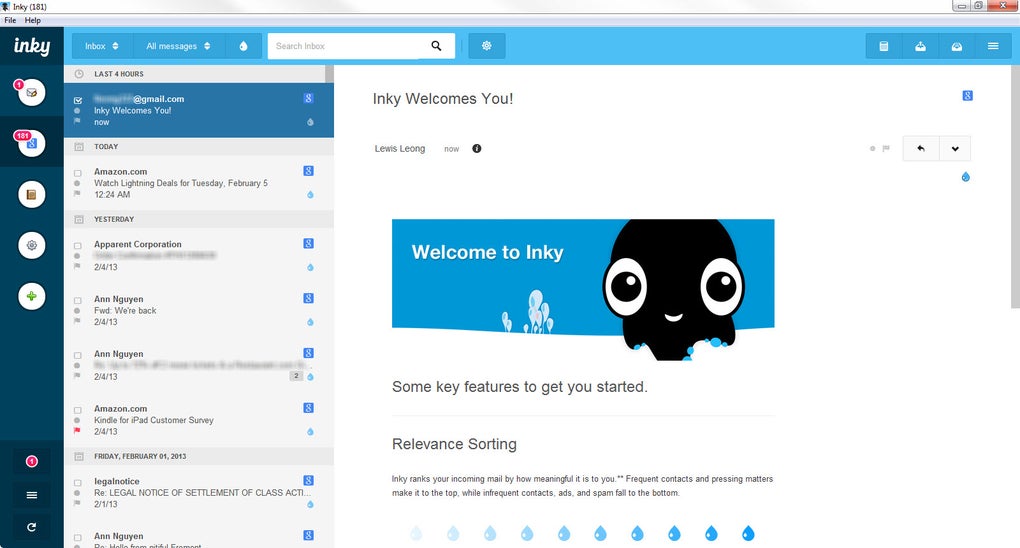Image resolution: width=1020 pixels, height=548 pixels.
Task: Click the reply arrow button
Action: (x=920, y=148)
